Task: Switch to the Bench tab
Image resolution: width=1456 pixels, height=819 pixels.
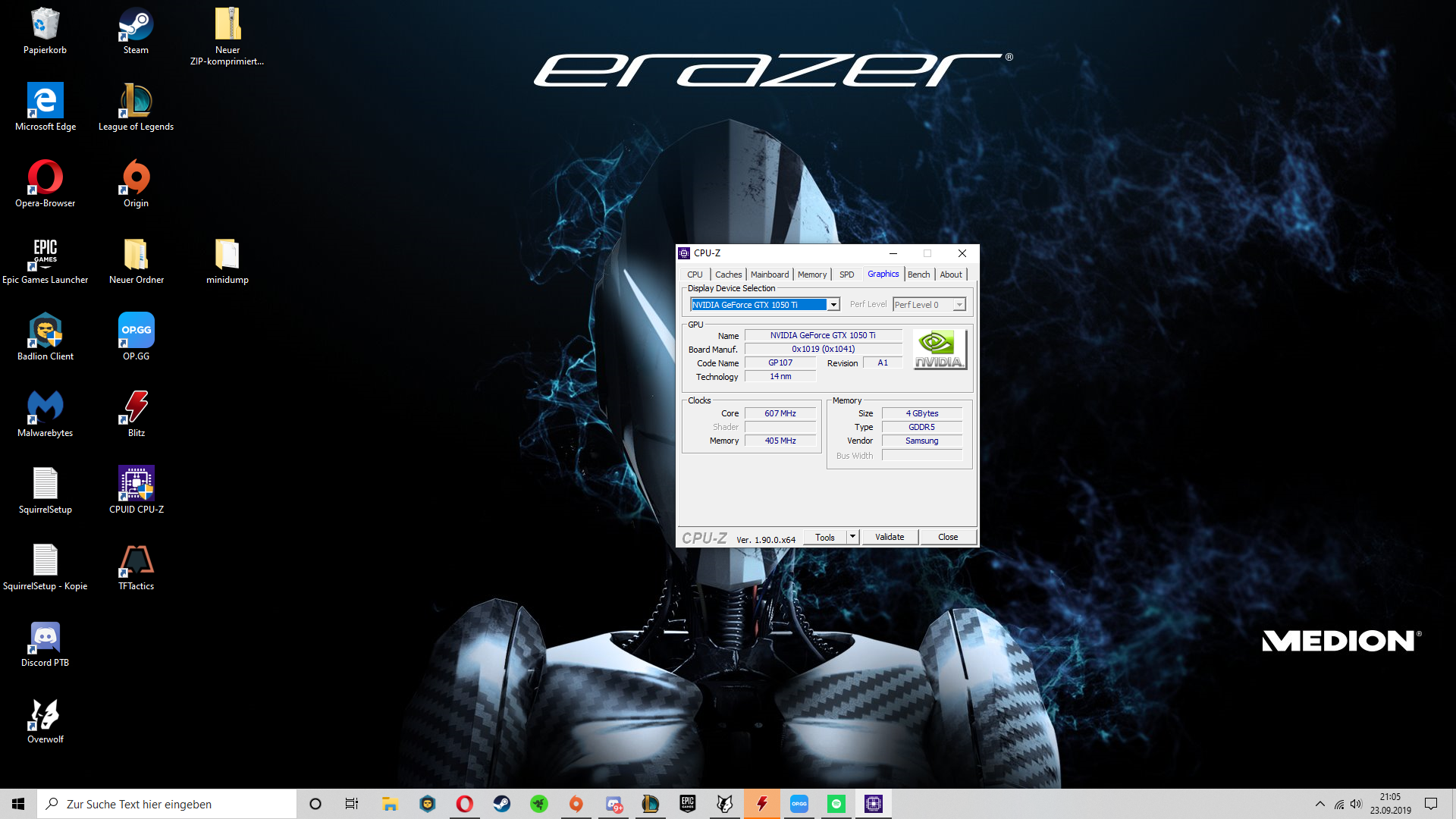Action: (918, 275)
